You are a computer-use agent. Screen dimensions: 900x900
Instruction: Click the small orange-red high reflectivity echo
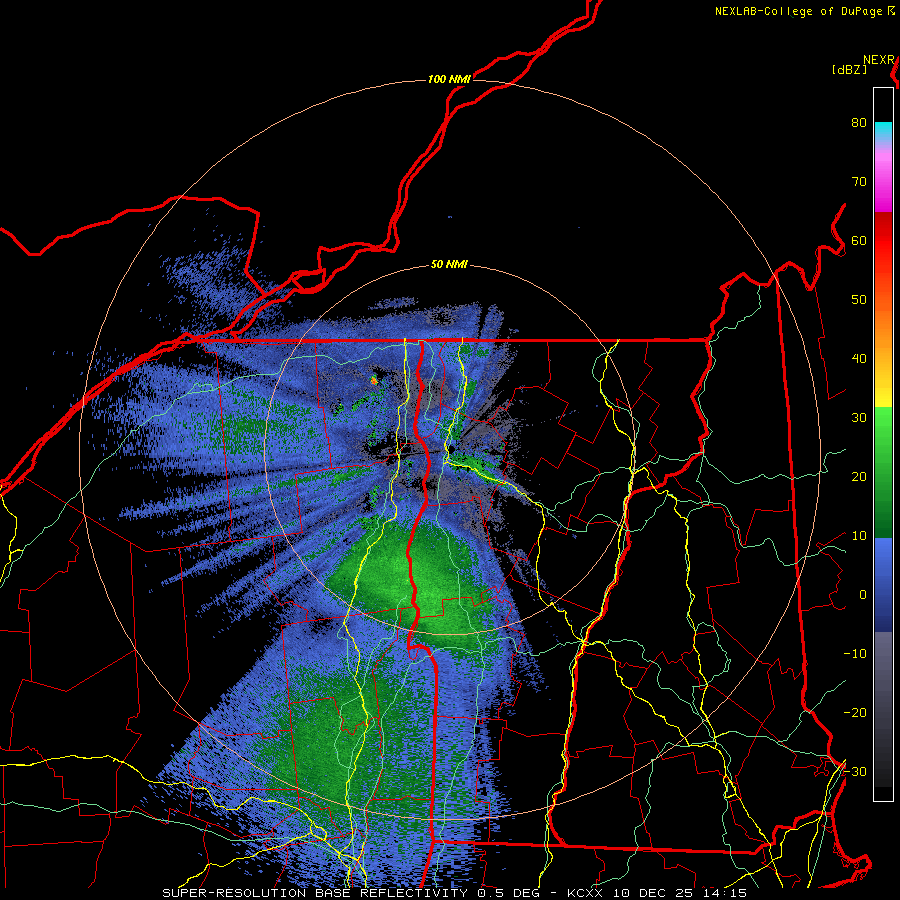coord(374,380)
